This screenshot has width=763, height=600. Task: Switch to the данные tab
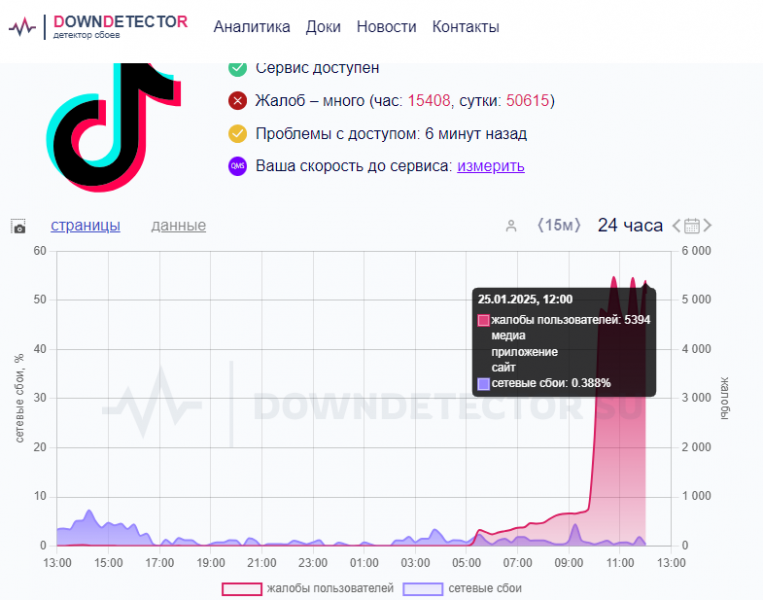point(178,225)
